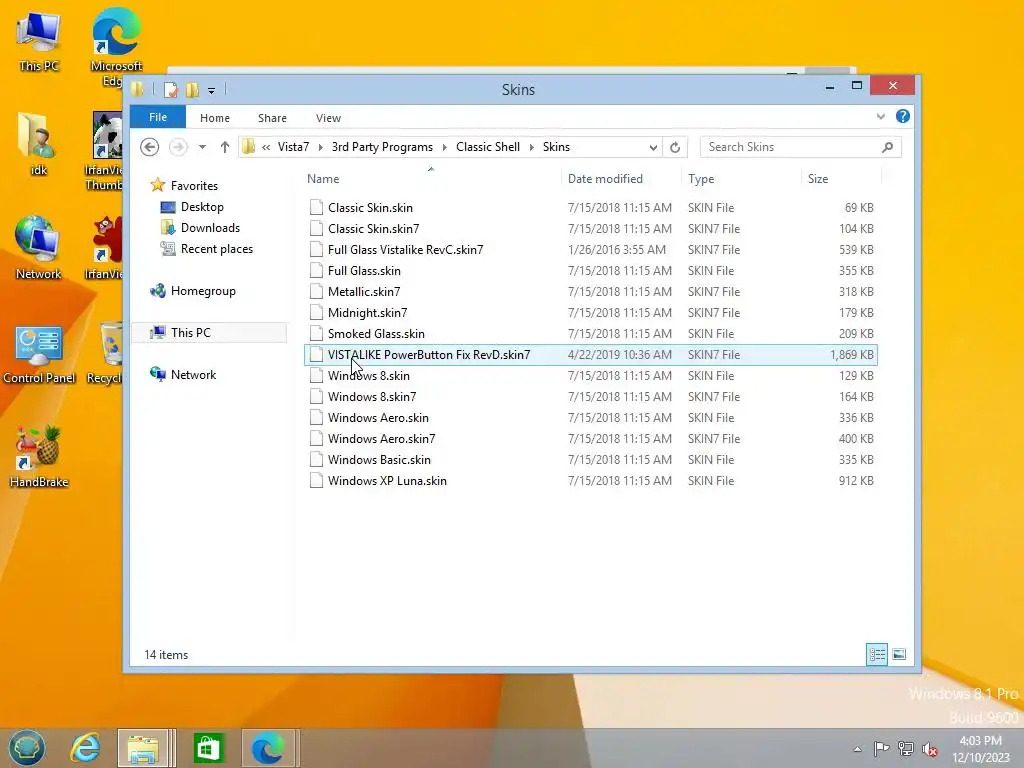Show hidden tray icons arrow

click(857, 749)
